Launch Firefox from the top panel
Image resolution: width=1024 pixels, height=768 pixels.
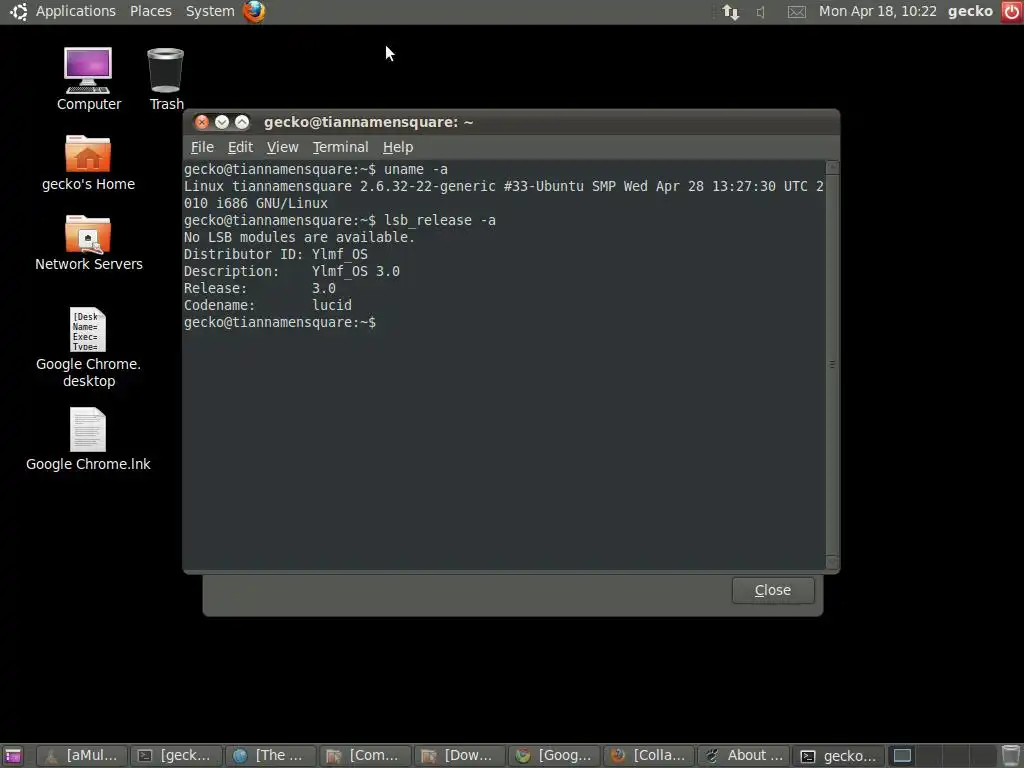point(254,11)
